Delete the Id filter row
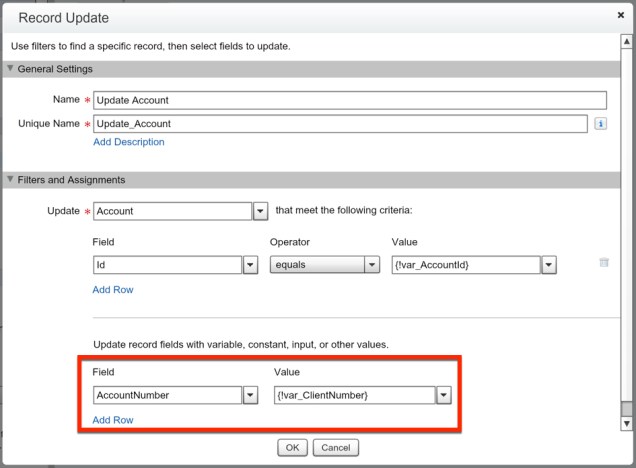 603,263
